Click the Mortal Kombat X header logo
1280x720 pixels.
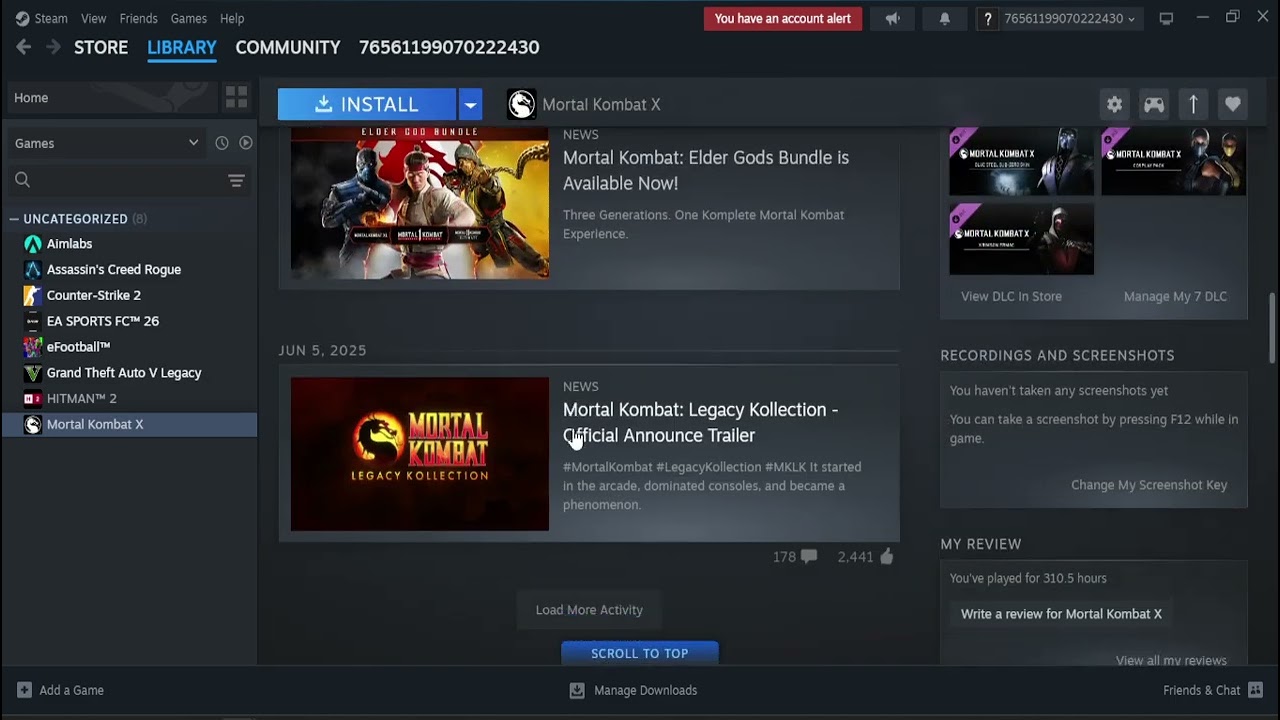tap(521, 104)
